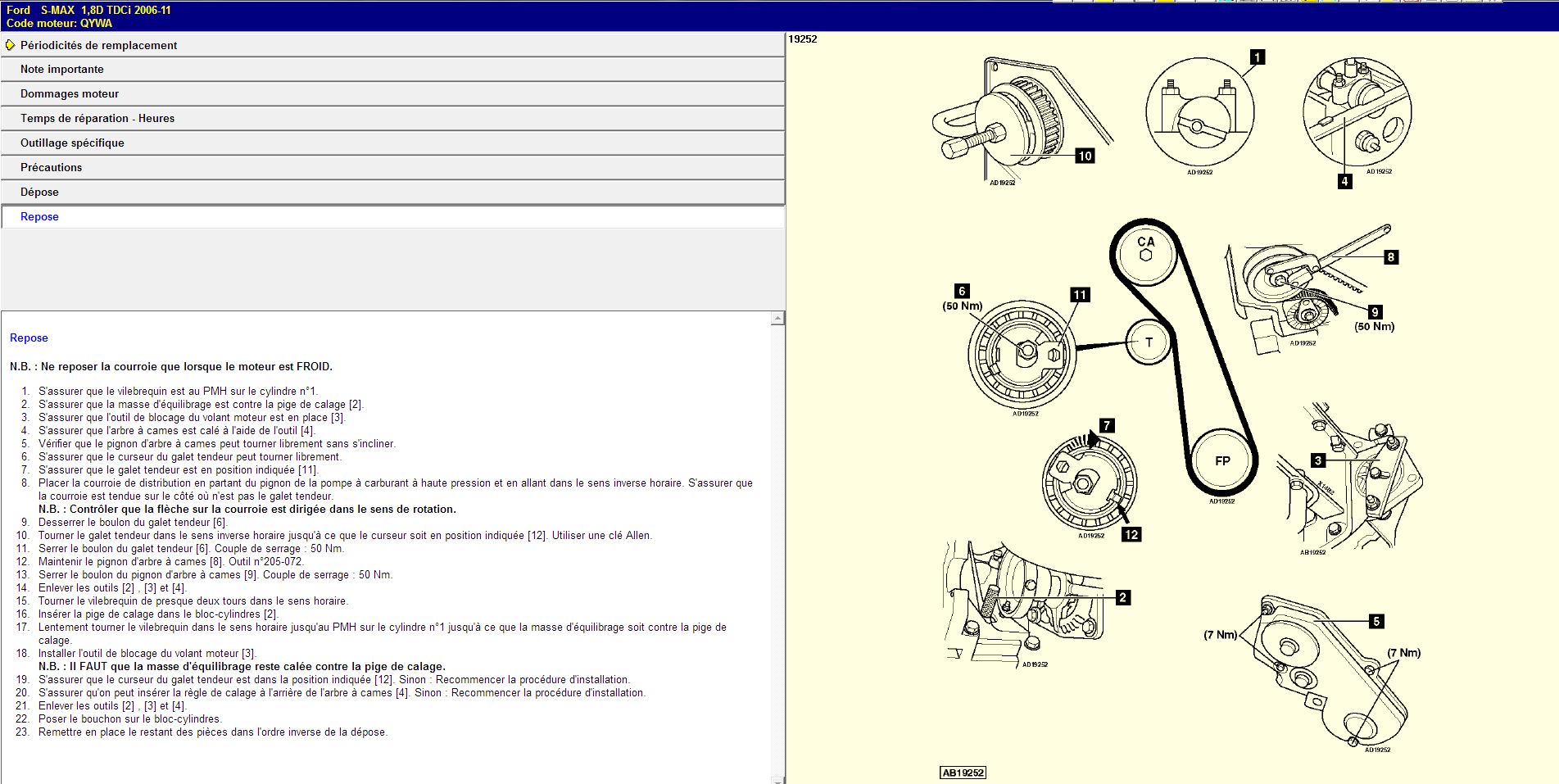Click callout number 4 camshaft tool label

click(x=1344, y=181)
